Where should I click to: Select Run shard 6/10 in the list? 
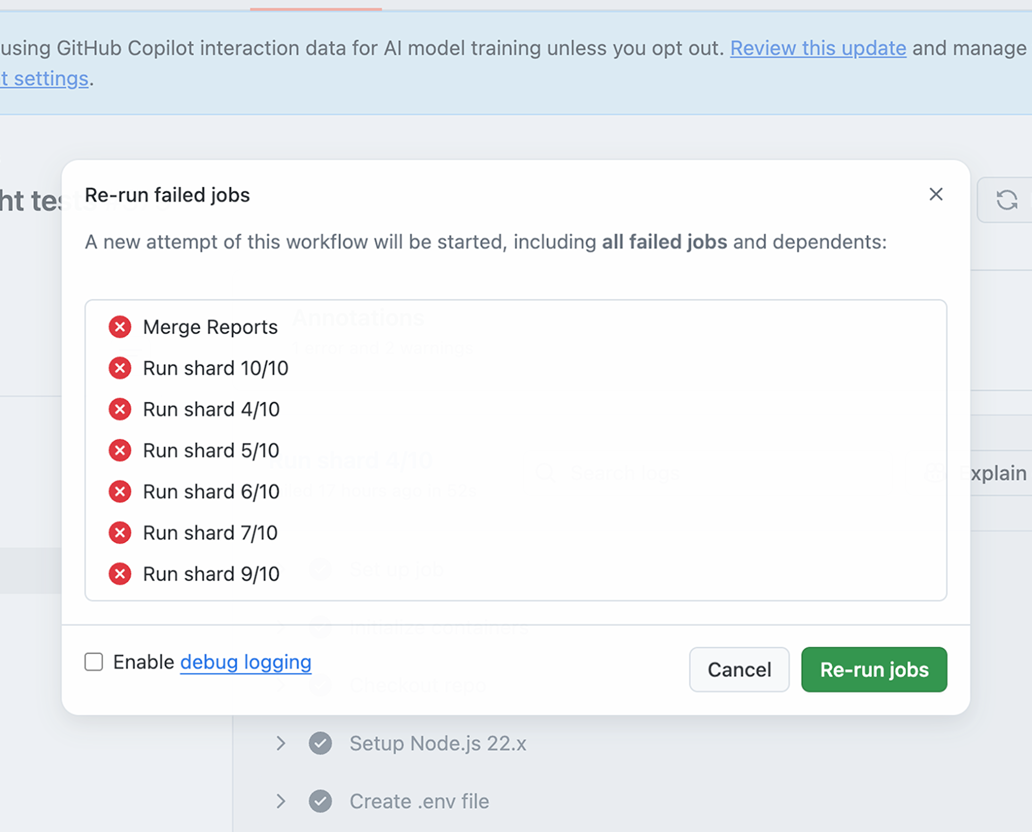pos(211,492)
